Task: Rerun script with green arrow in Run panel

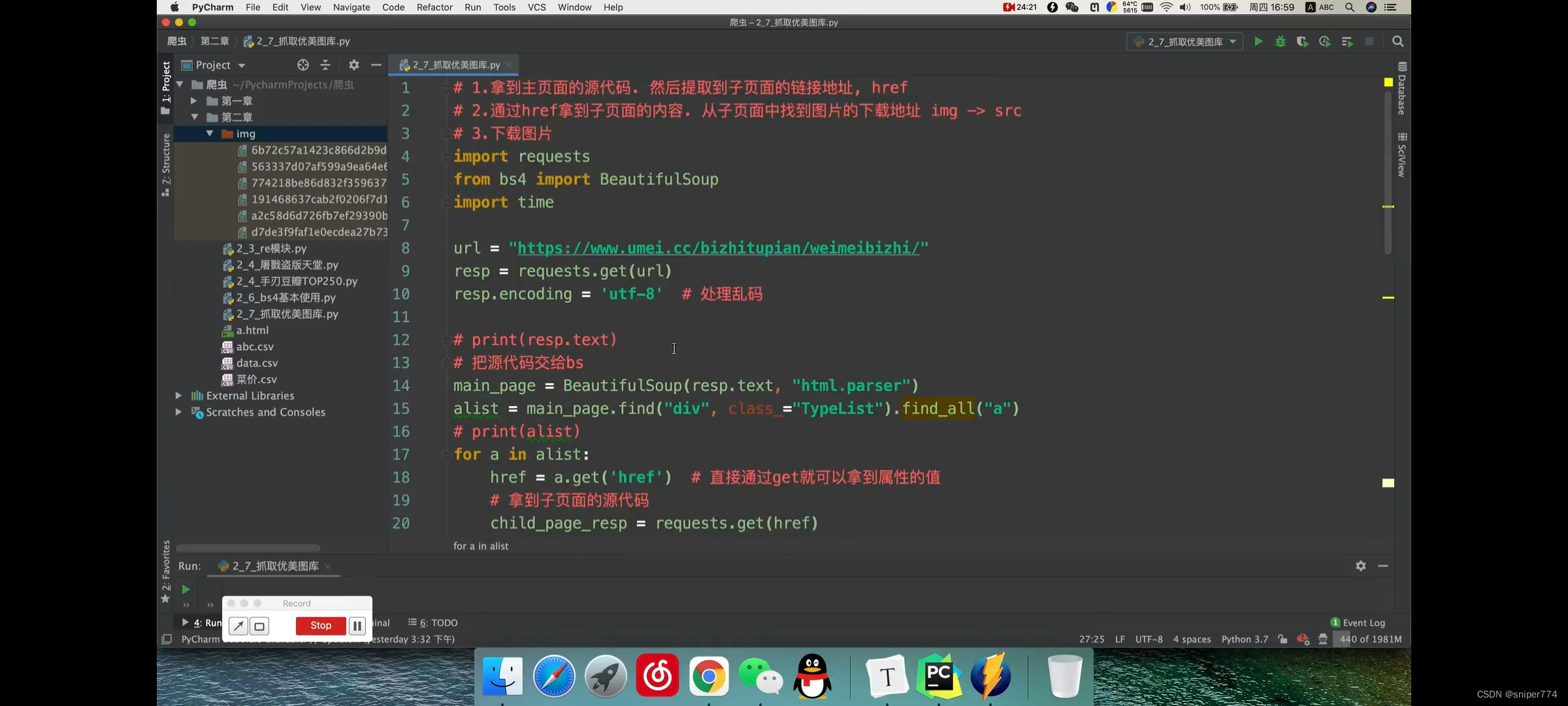Action: (186, 589)
